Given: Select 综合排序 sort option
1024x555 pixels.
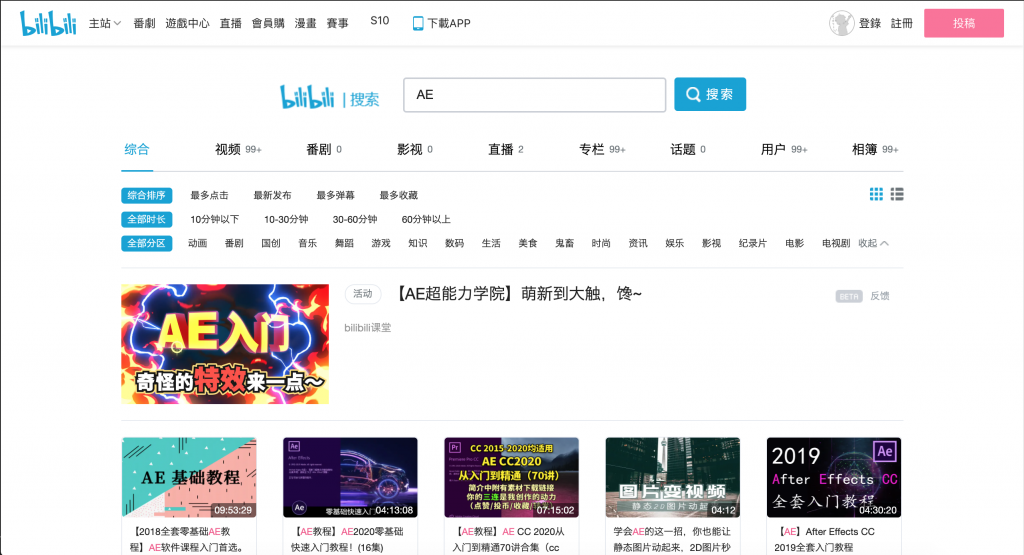Looking at the screenshot, I should click(x=146, y=195).
